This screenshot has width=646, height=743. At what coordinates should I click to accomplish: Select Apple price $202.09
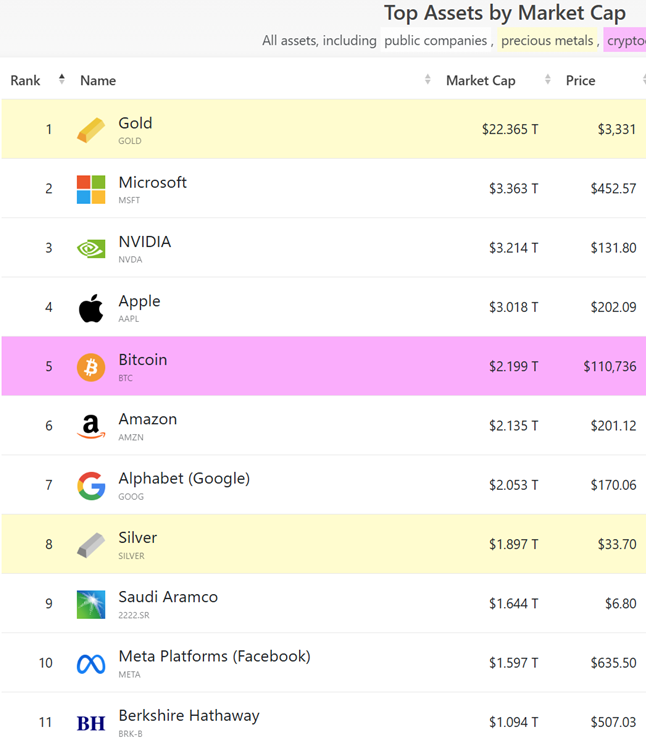pyautogui.click(x=613, y=307)
